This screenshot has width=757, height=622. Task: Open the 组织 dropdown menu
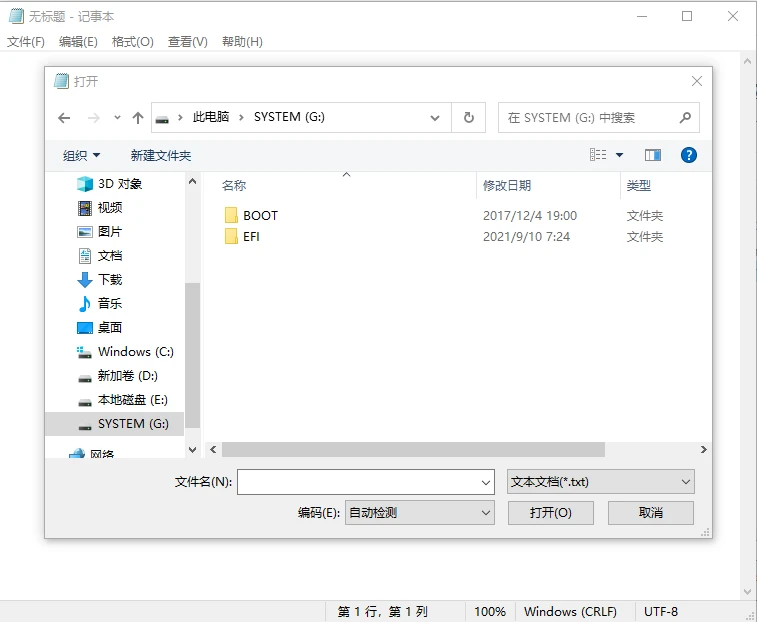[x=81, y=155]
